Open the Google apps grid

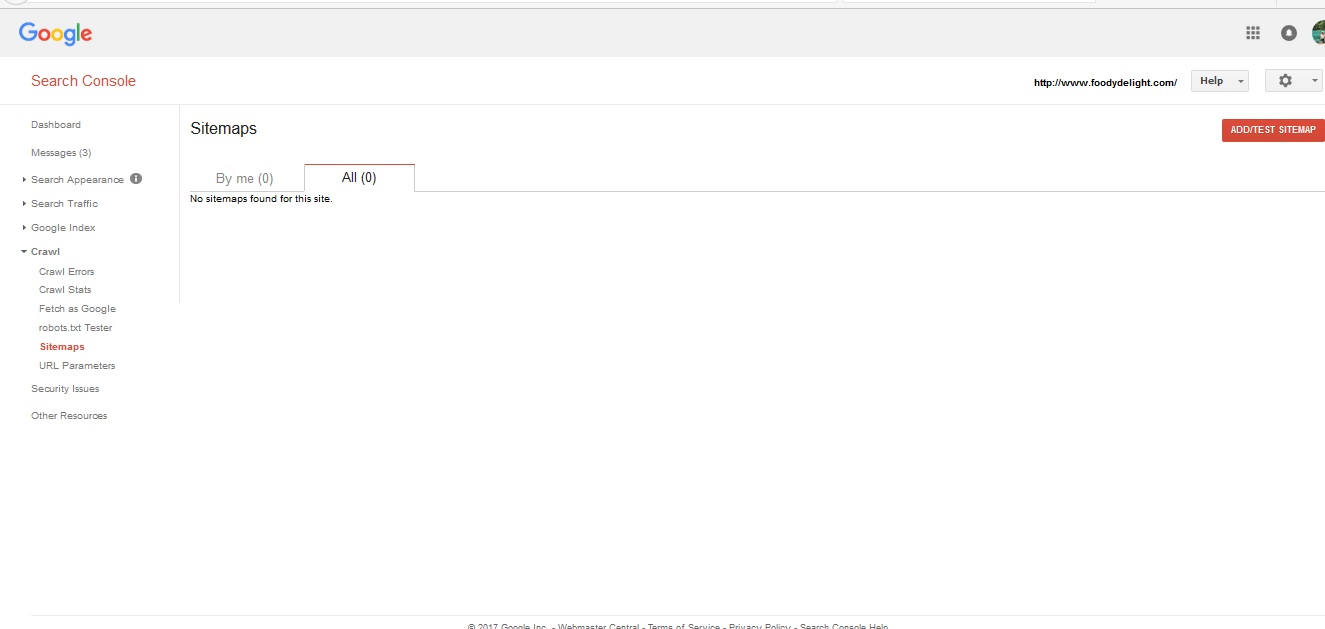pyautogui.click(x=1253, y=33)
